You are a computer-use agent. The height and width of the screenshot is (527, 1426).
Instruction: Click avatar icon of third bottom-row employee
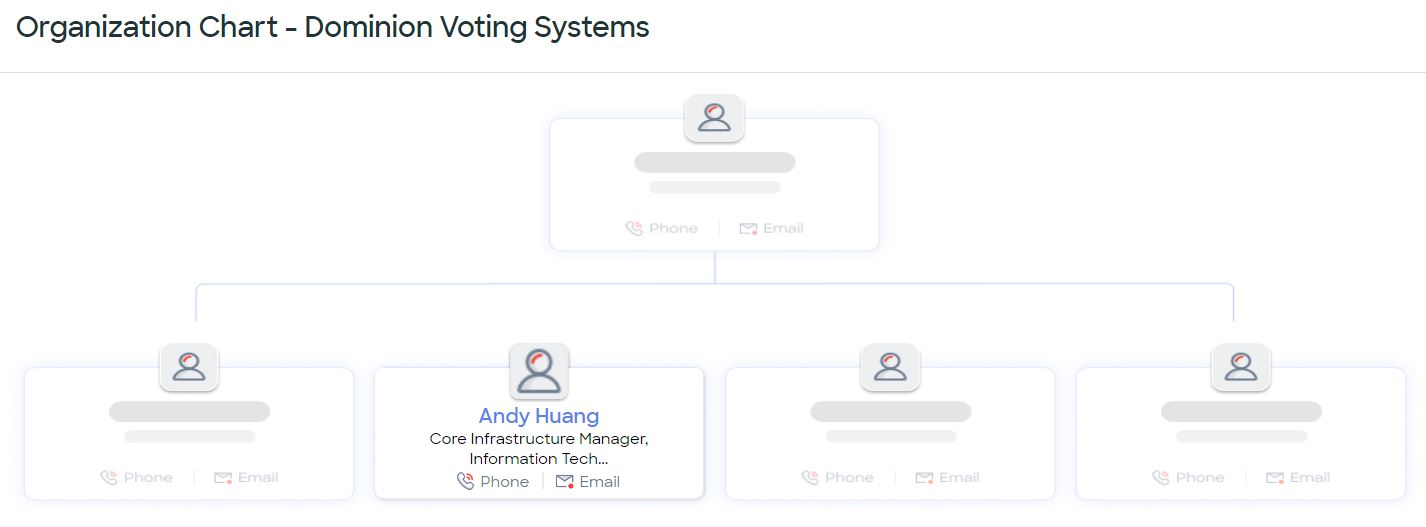pos(890,367)
